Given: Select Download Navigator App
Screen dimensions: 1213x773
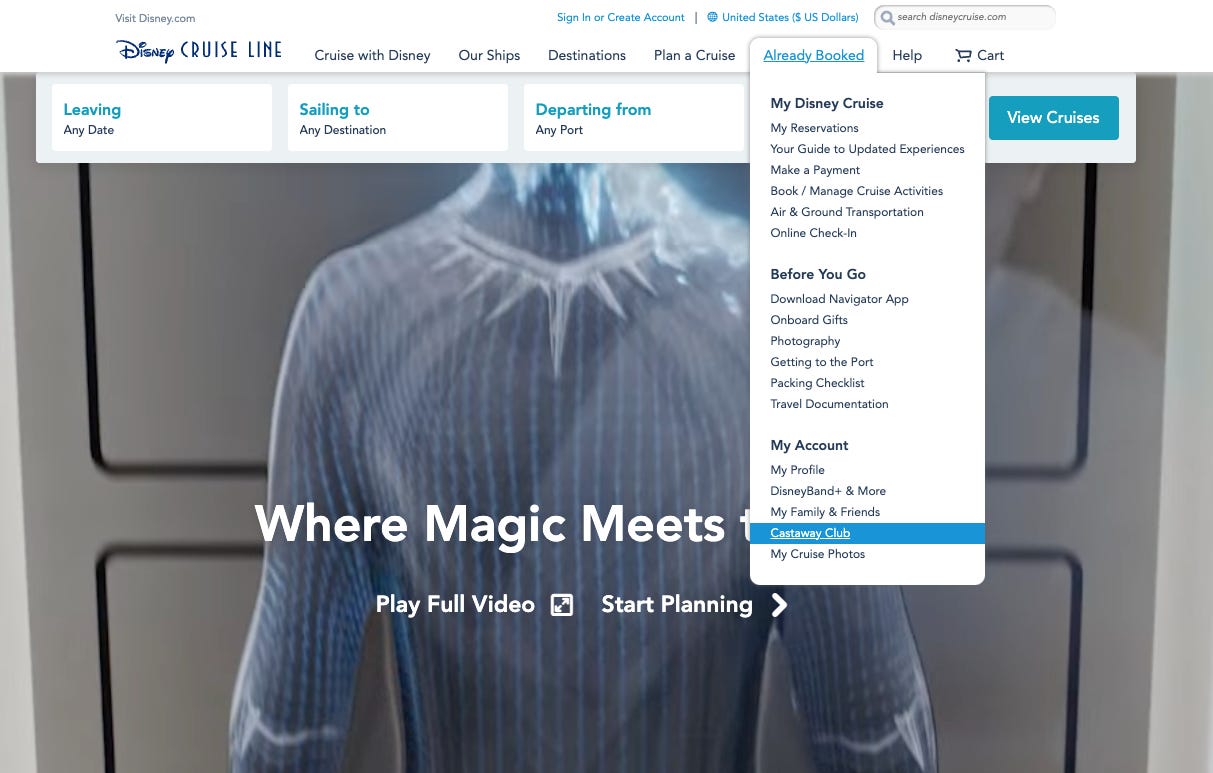Looking at the screenshot, I should pyautogui.click(x=839, y=299).
